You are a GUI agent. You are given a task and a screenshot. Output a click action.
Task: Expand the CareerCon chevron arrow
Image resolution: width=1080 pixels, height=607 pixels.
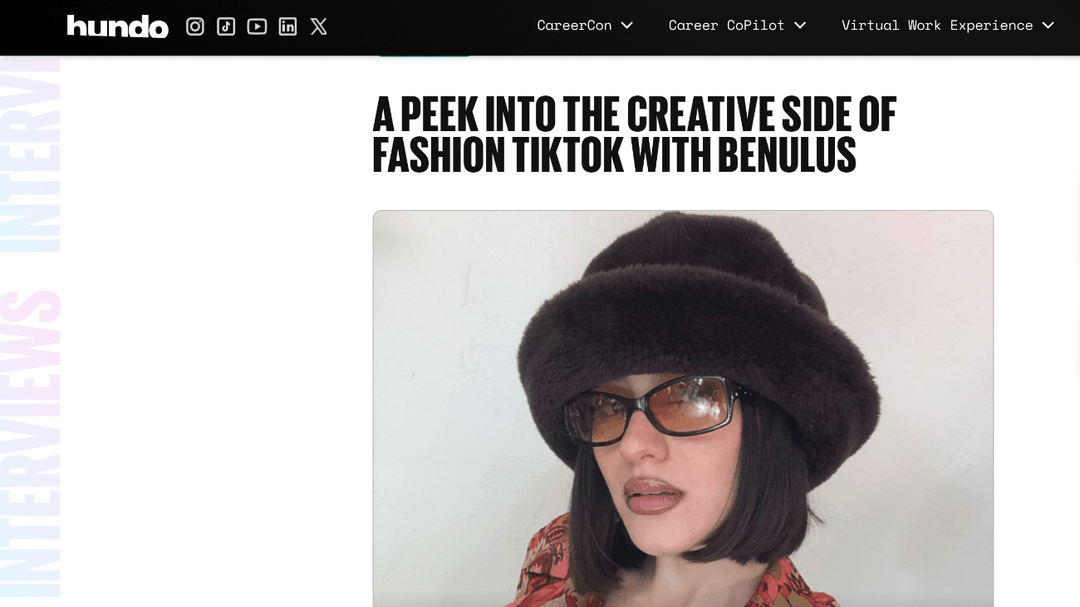[x=627, y=26]
